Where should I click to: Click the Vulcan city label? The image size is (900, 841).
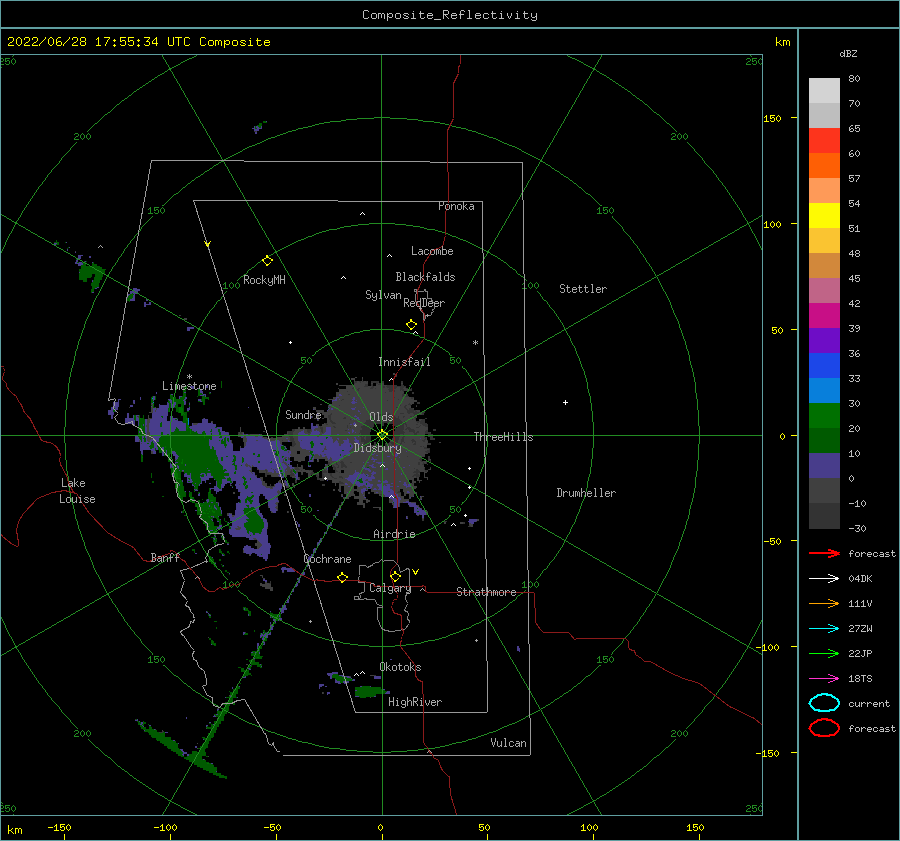(x=508, y=743)
